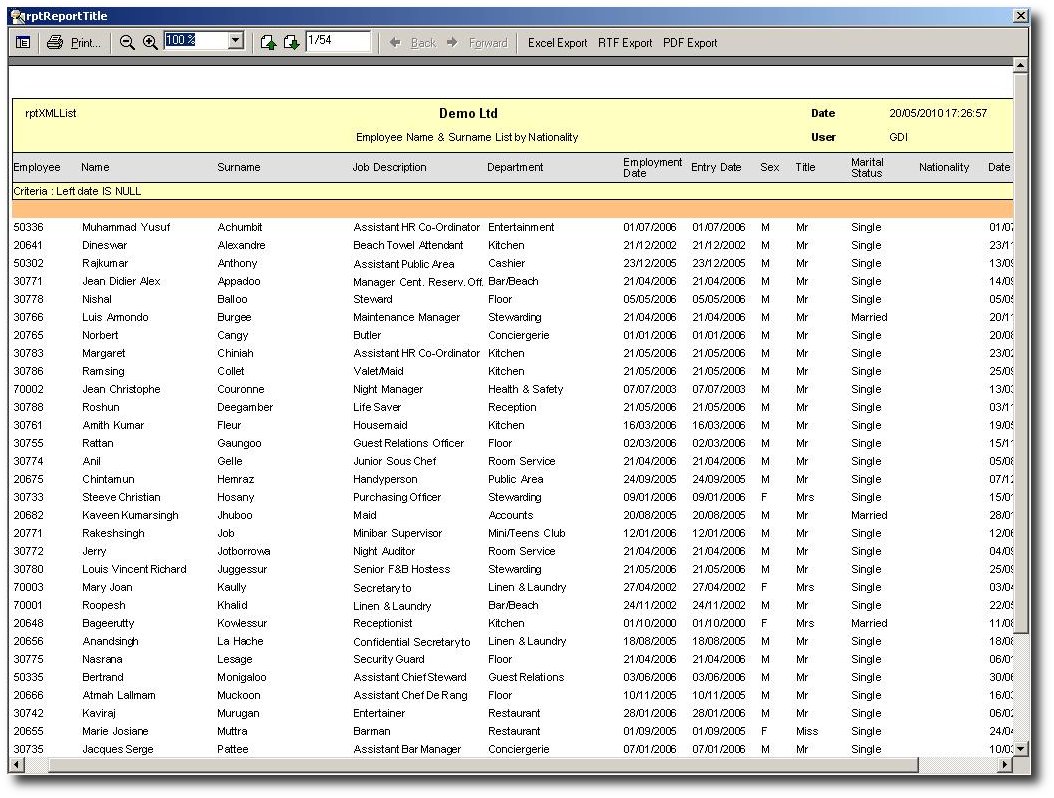
Task: Export report using RTF Export
Action: [625, 43]
